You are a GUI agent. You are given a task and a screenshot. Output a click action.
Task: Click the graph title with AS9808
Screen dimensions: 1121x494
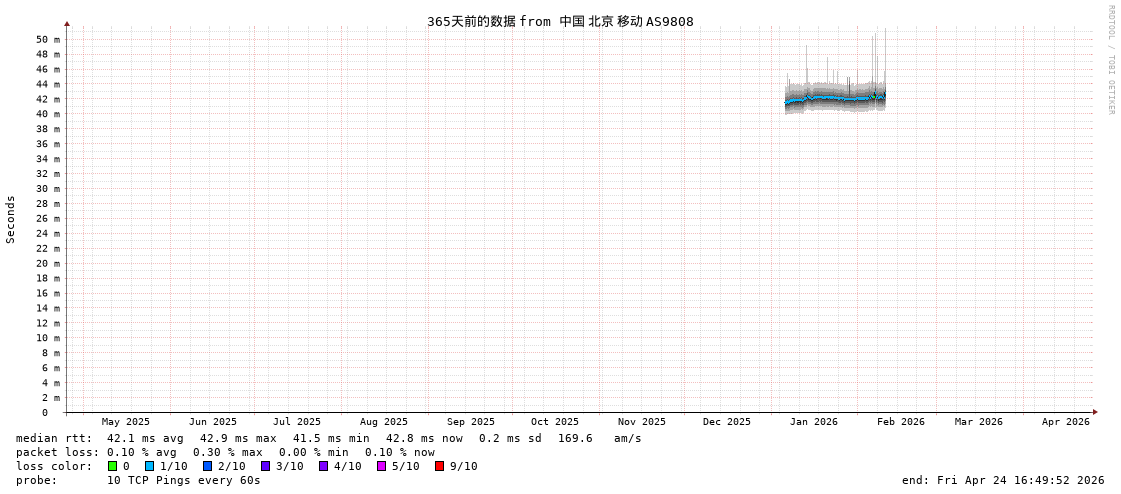(560, 21)
